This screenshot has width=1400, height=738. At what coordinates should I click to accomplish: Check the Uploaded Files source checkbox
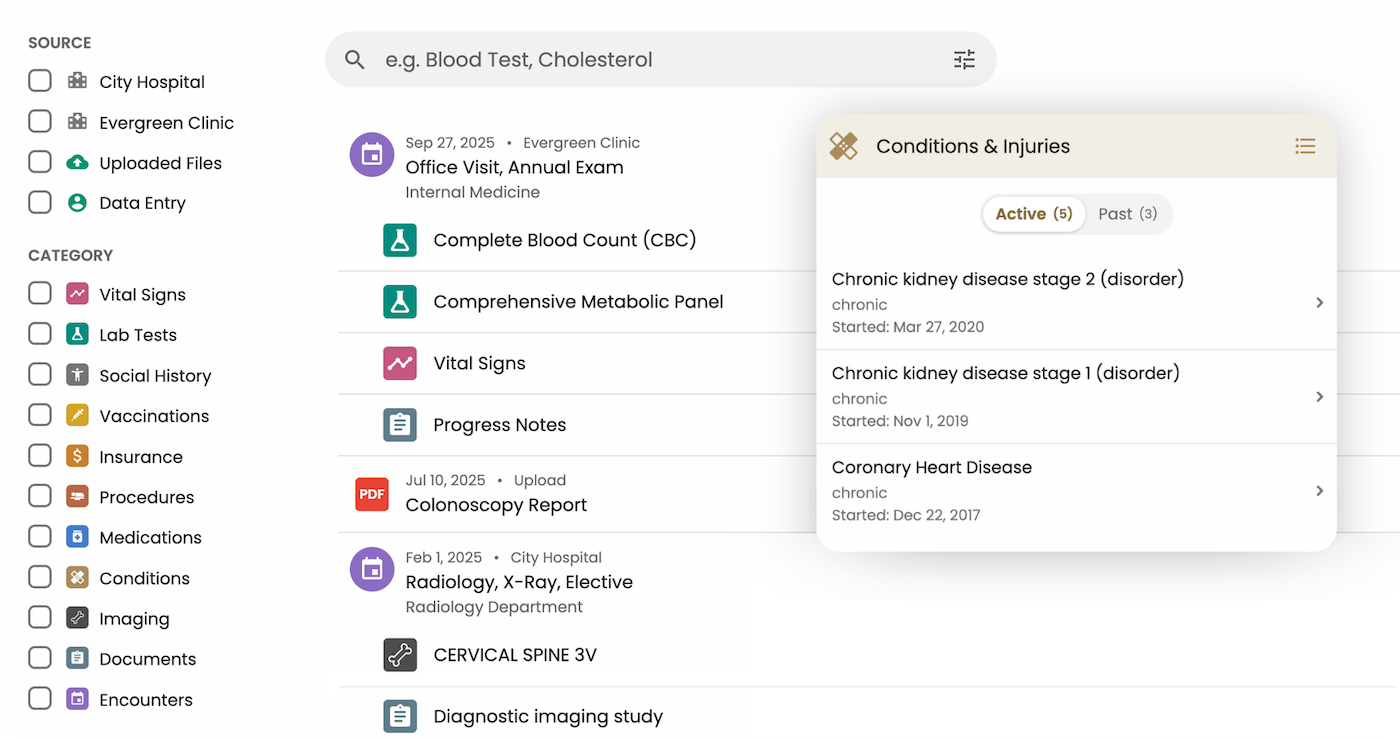click(x=40, y=162)
